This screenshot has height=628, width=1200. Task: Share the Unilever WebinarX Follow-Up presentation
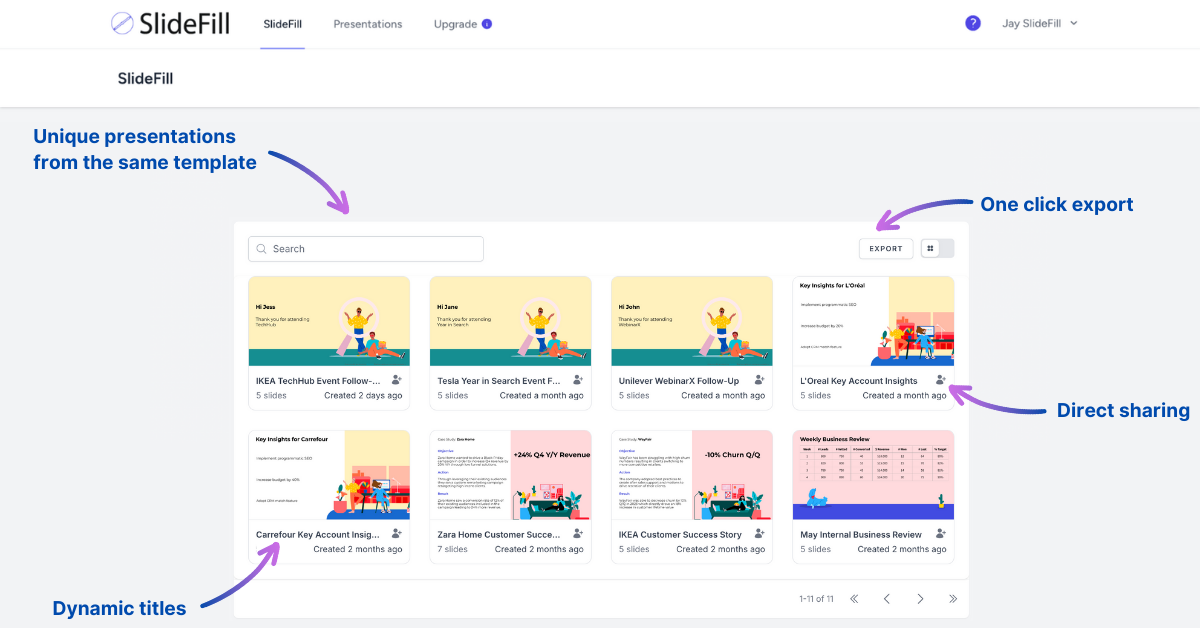pyautogui.click(x=759, y=381)
